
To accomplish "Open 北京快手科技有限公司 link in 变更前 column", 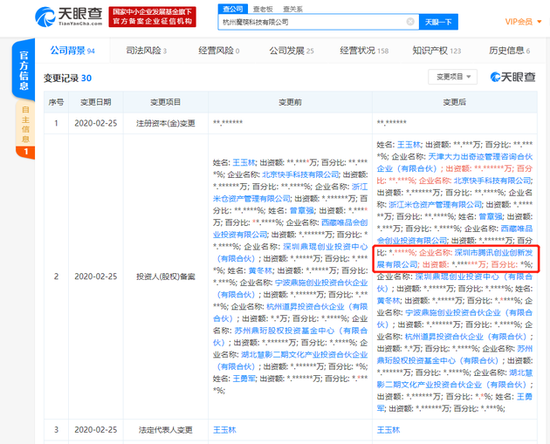I will [301, 174].
